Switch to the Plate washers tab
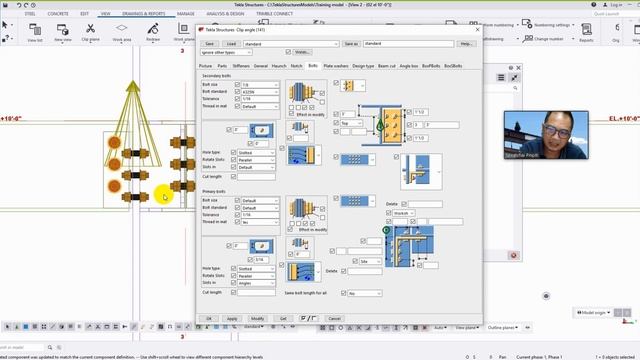The height and width of the screenshot is (360, 640). [x=336, y=66]
